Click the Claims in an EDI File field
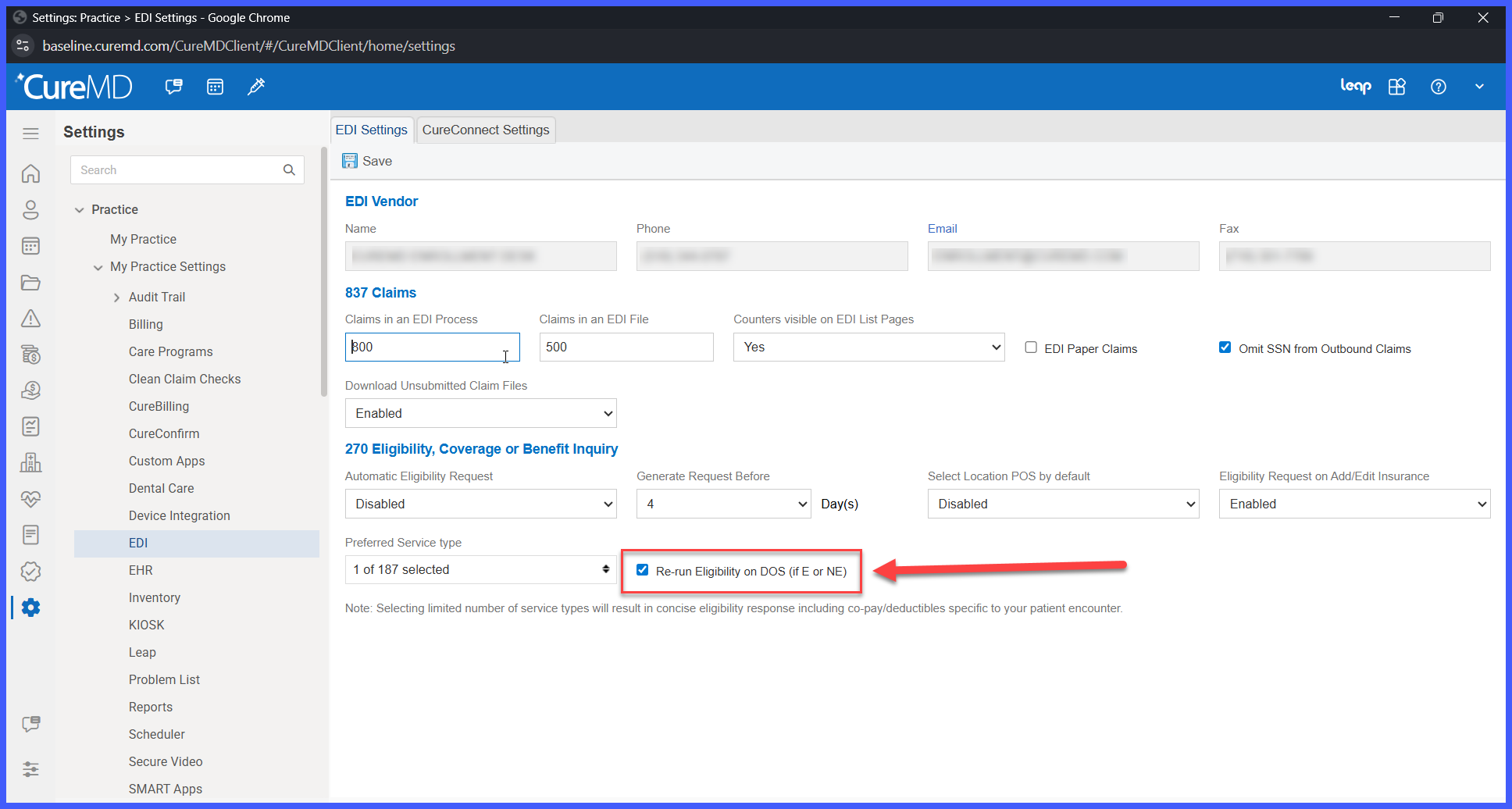This screenshot has height=809, width=1512. pyautogui.click(x=626, y=347)
